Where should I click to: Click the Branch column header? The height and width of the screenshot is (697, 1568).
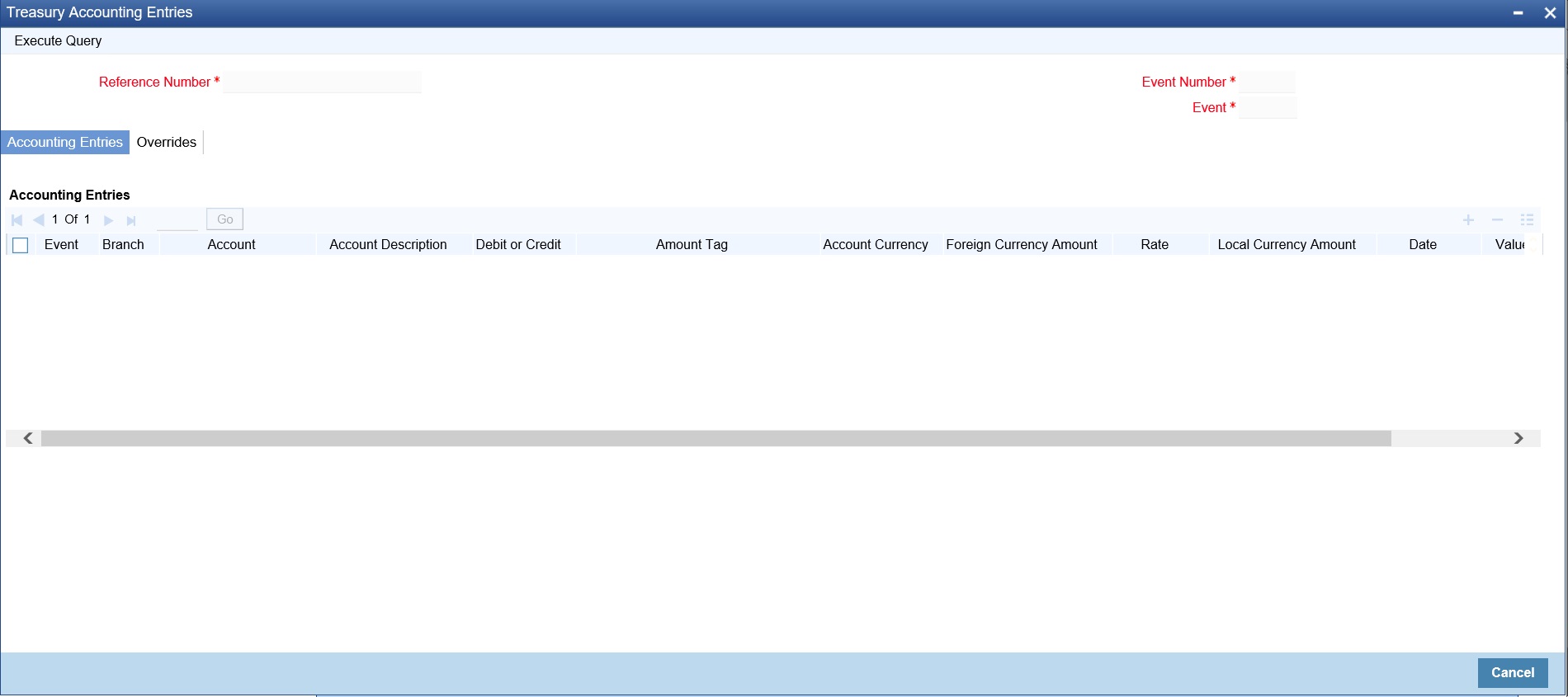(x=123, y=244)
